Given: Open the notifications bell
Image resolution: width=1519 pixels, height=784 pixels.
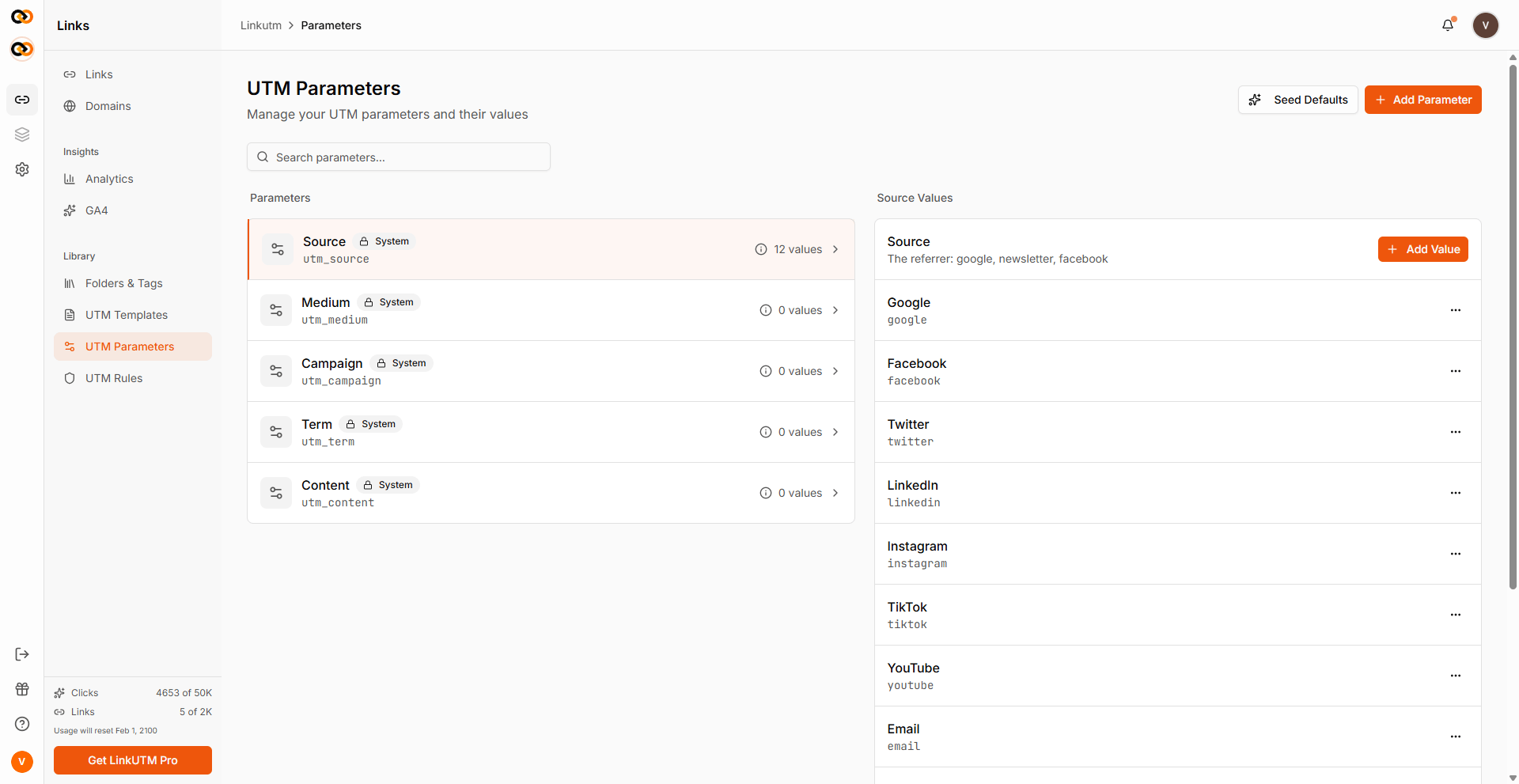Looking at the screenshot, I should pos(1448,25).
